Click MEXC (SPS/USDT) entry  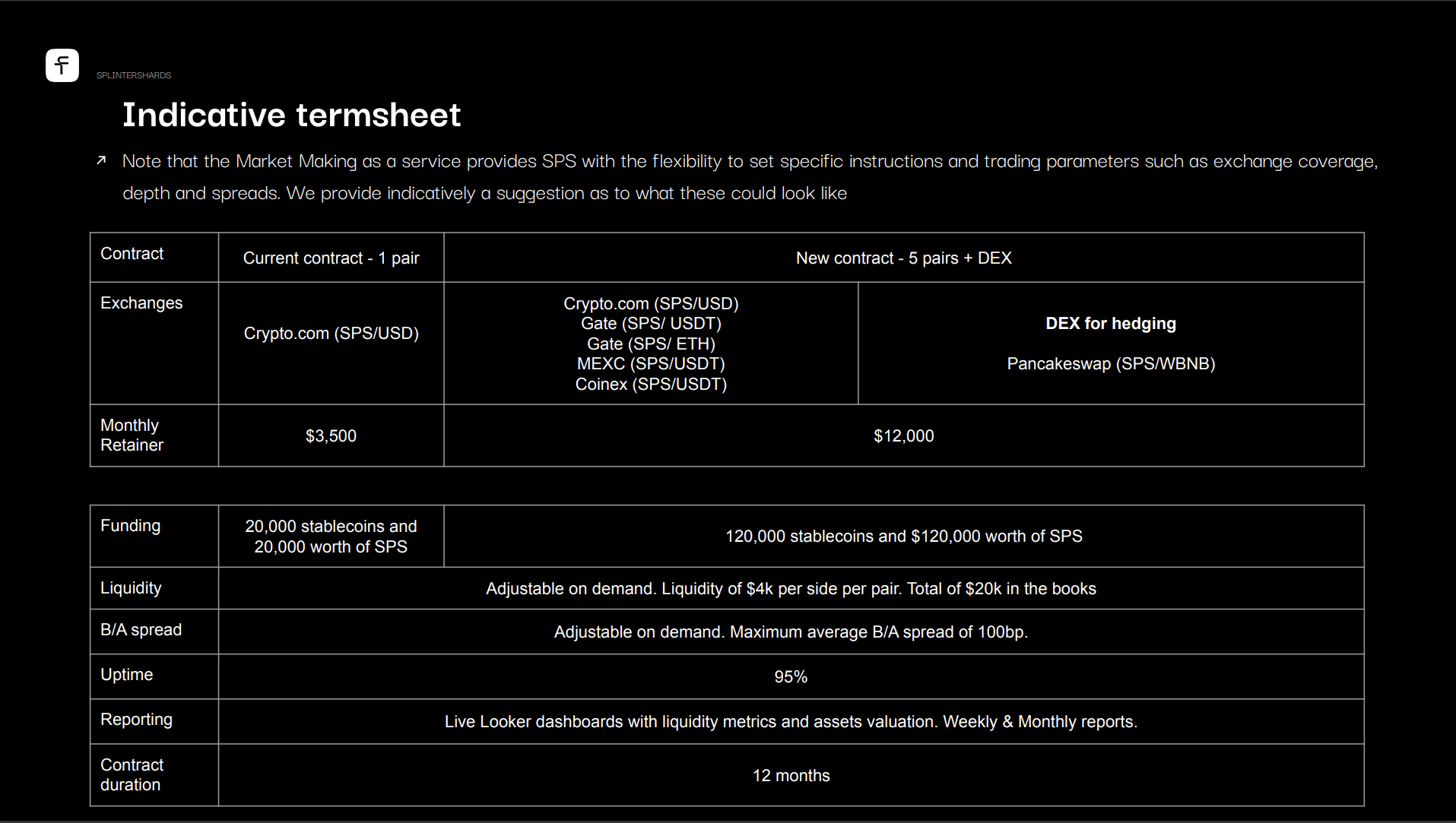(x=652, y=364)
